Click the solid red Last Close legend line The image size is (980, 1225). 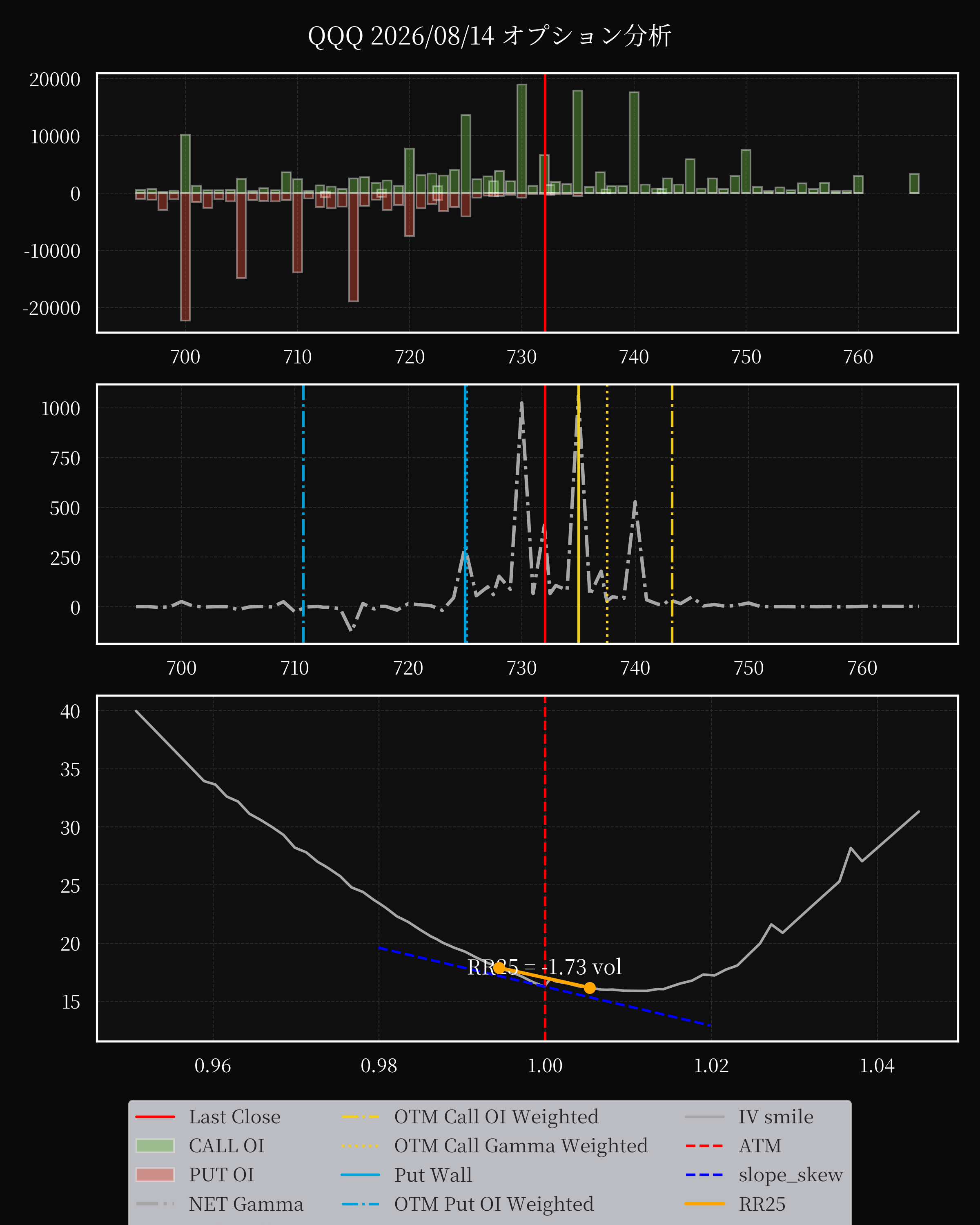pyautogui.click(x=155, y=1116)
